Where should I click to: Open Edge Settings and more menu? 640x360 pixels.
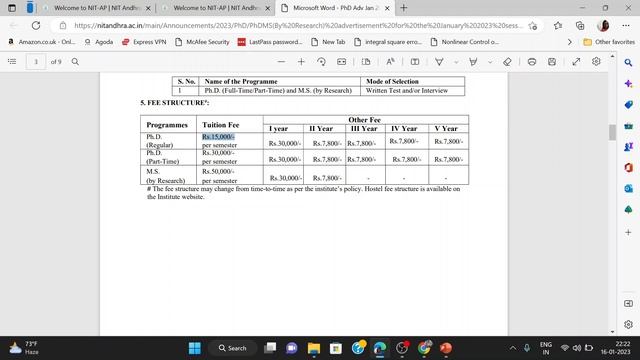626,26
